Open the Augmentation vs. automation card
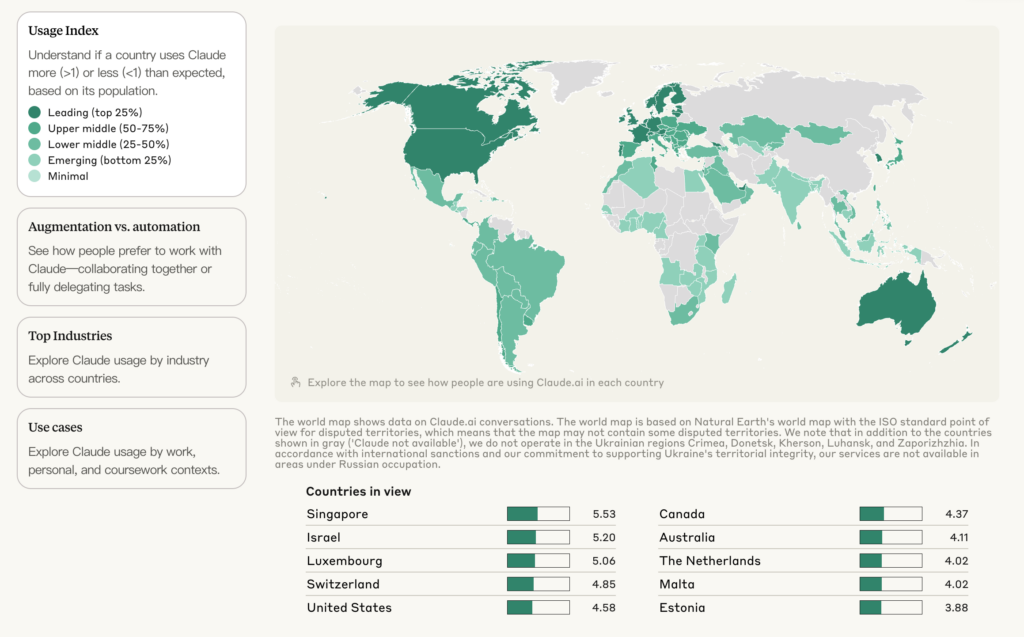This screenshot has height=637, width=1024. click(131, 257)
